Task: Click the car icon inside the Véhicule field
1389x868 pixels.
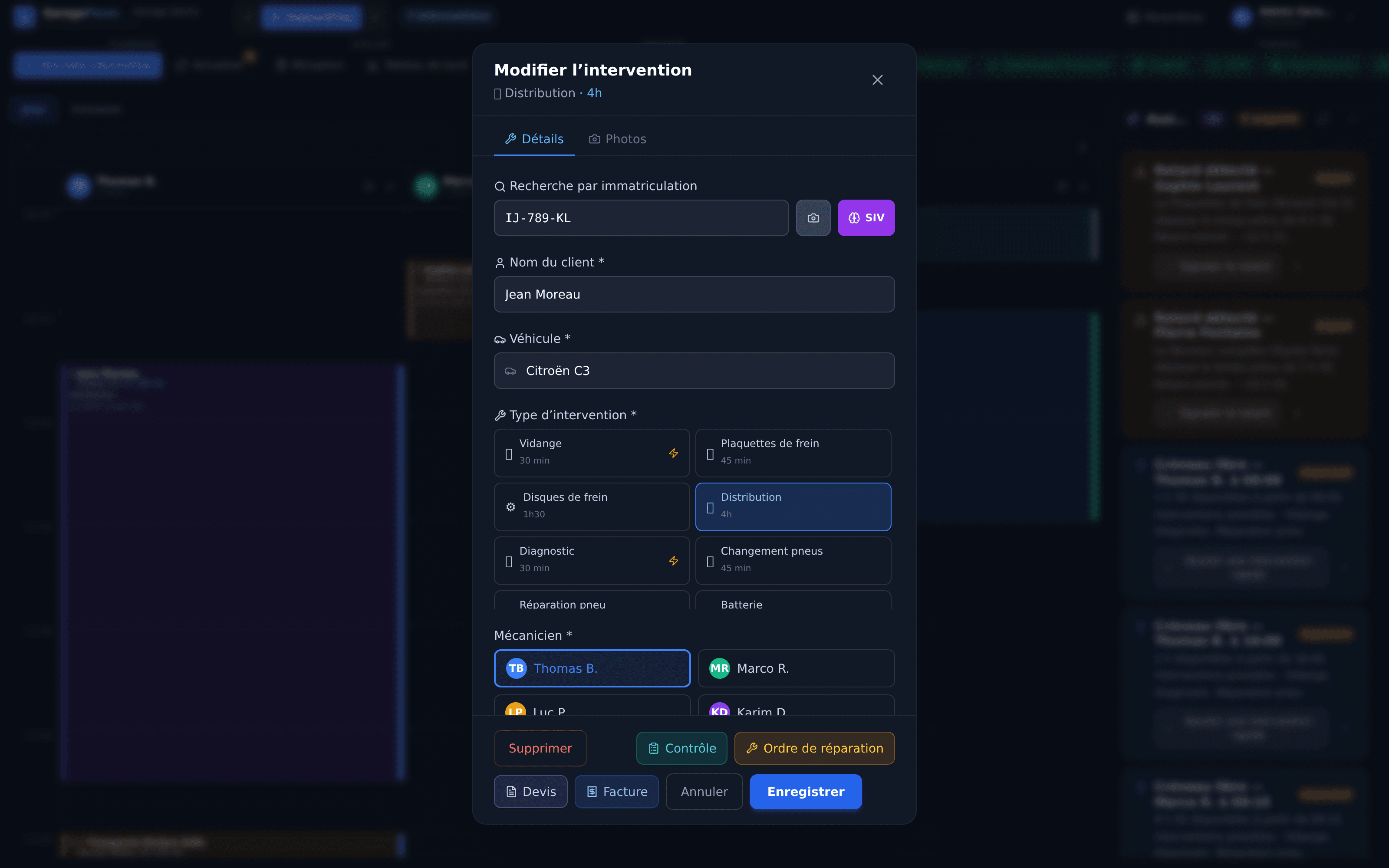Action: coord(510,371)
